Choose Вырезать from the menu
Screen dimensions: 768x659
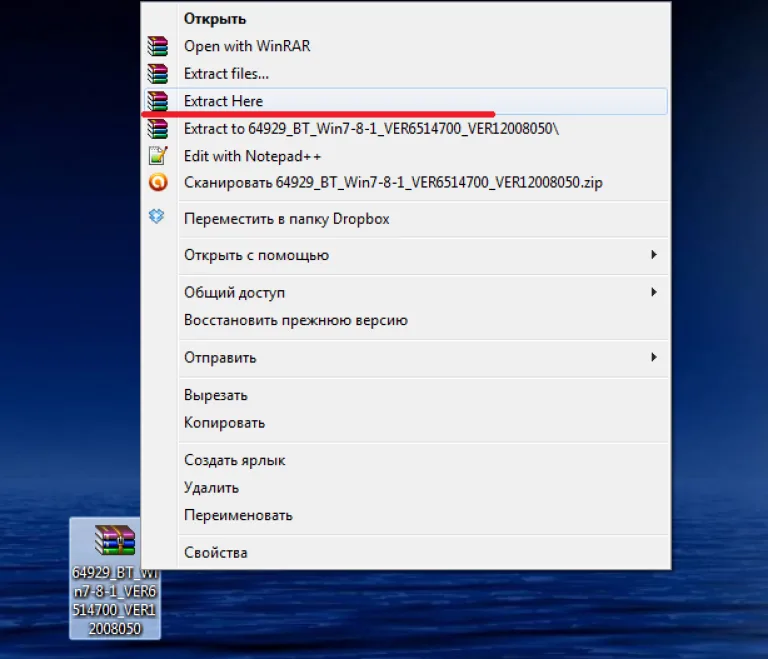(407, 395)
